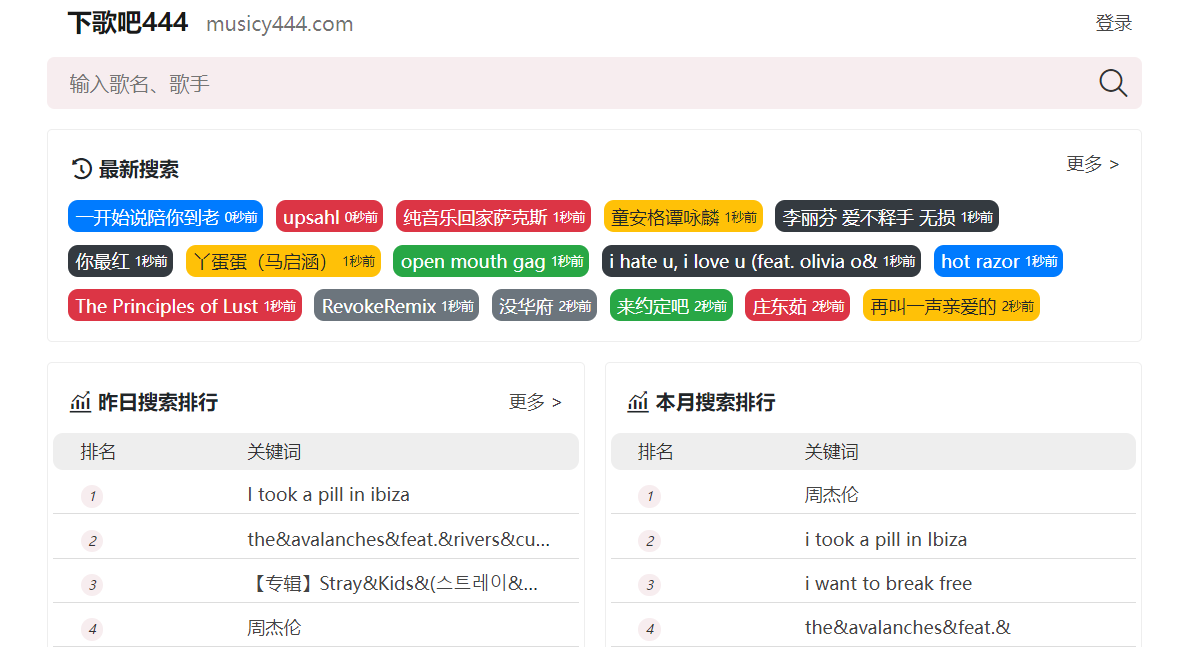Select the 庄东茹 search tag
The width and height of the screenshot is (1181, 647).
[798, 306]
